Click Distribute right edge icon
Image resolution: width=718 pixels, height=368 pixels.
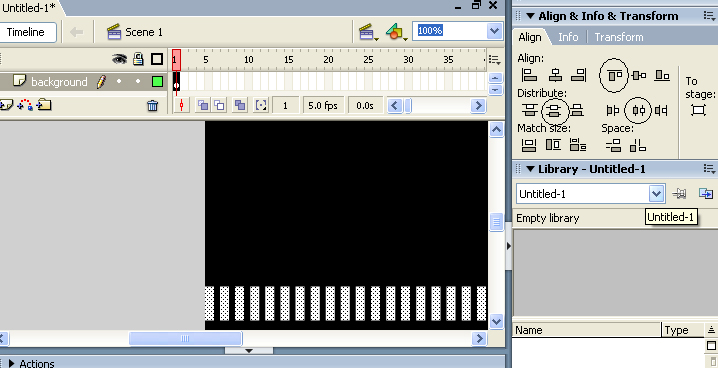pyautogui.click(x=661, y=110)
